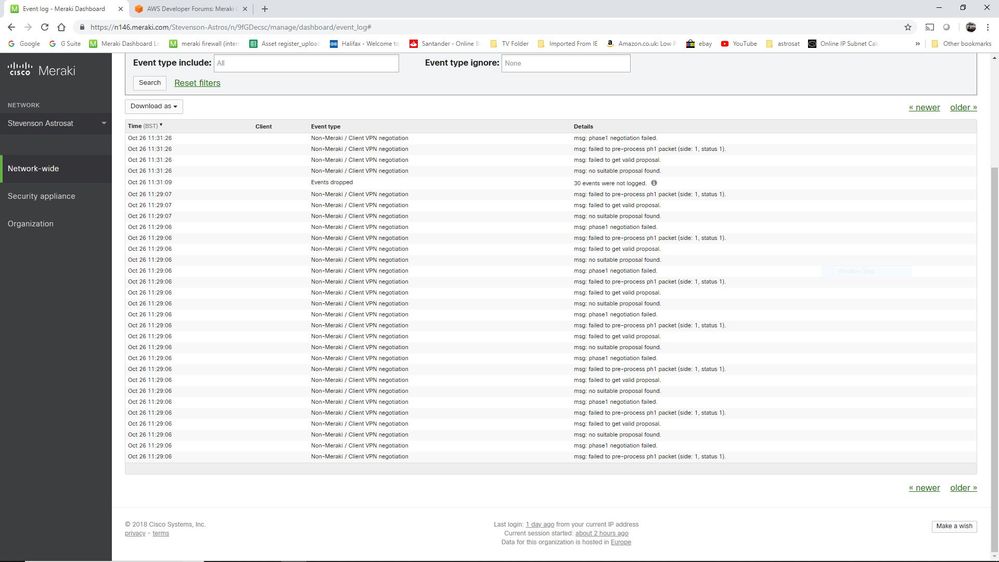This screenshot has width=999, height=562.
Task: Show more bookmarks with the chevron
Action: coord(917,44)
